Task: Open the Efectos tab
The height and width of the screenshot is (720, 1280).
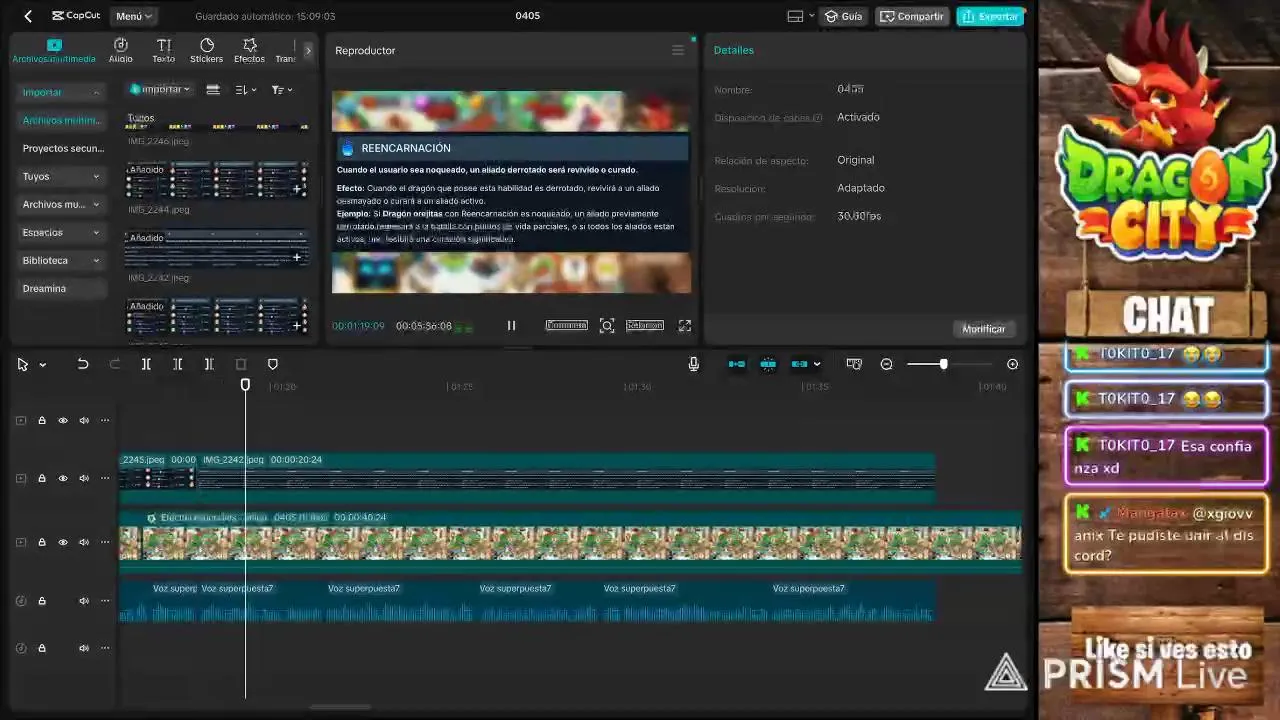Action: click(x=249, y=50)
